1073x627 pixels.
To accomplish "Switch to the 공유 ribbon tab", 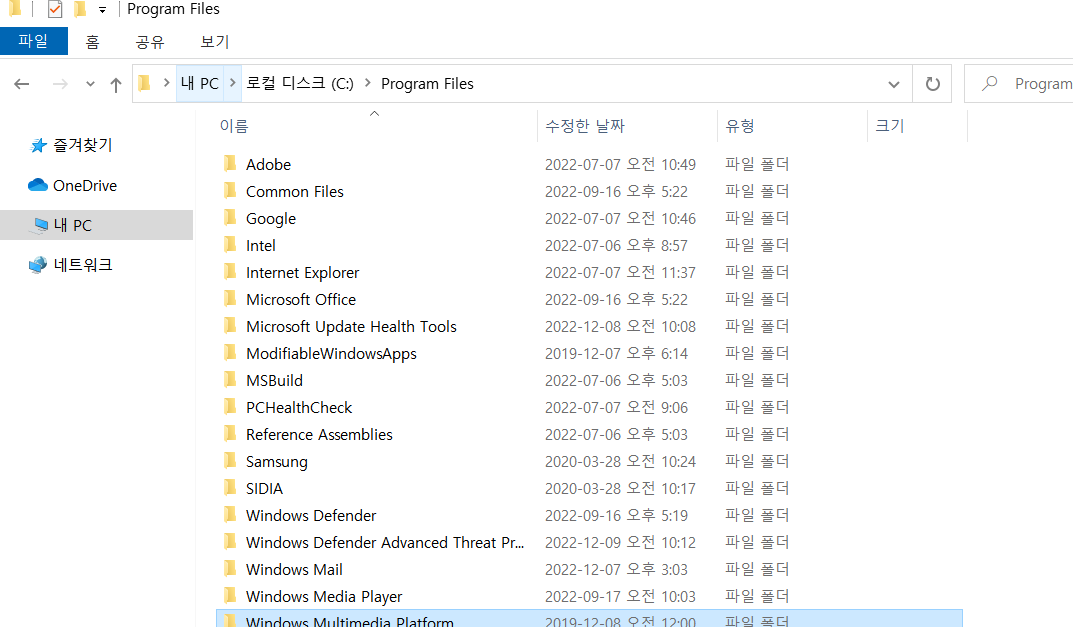I will (x=150, y=42).
